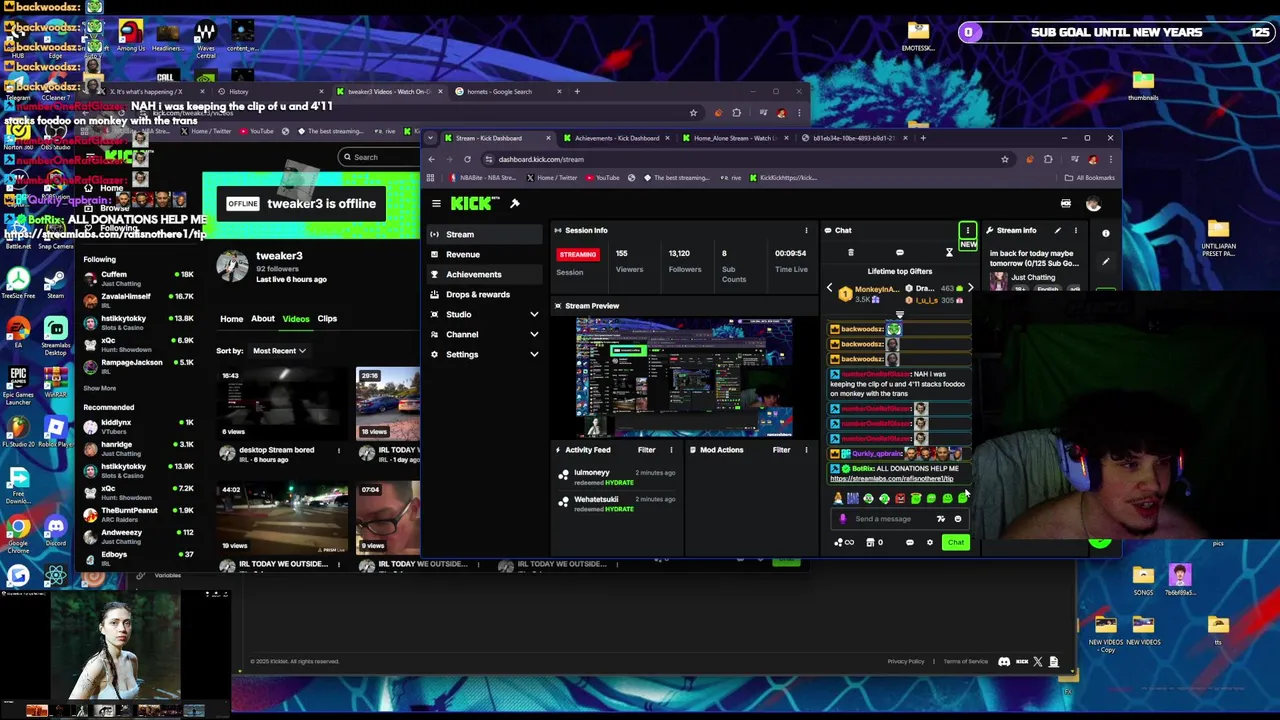Open Activity Feed Filter dropdown
Image resolution: width=1280 pixels, height=720 pixels.
(647, 450)
